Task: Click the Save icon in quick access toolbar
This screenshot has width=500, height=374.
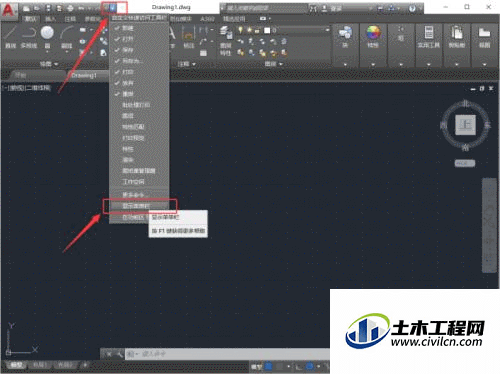Action: [48, 8]
